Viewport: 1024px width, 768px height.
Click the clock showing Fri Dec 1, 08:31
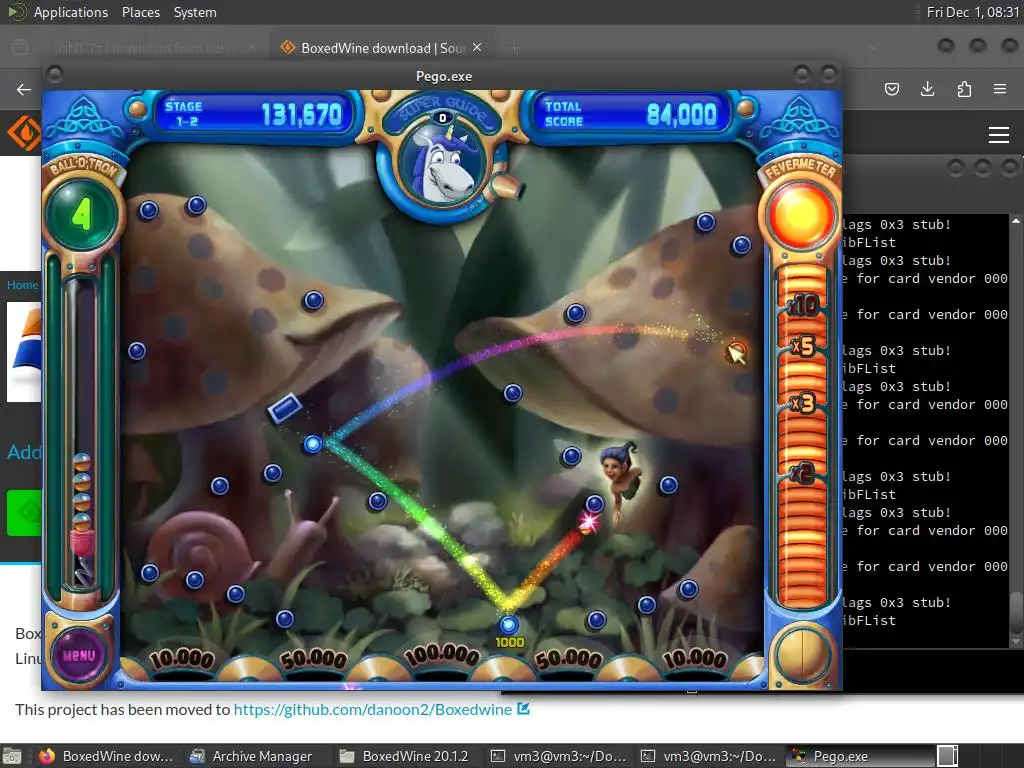pyautogui.click(x=973, y=12)
